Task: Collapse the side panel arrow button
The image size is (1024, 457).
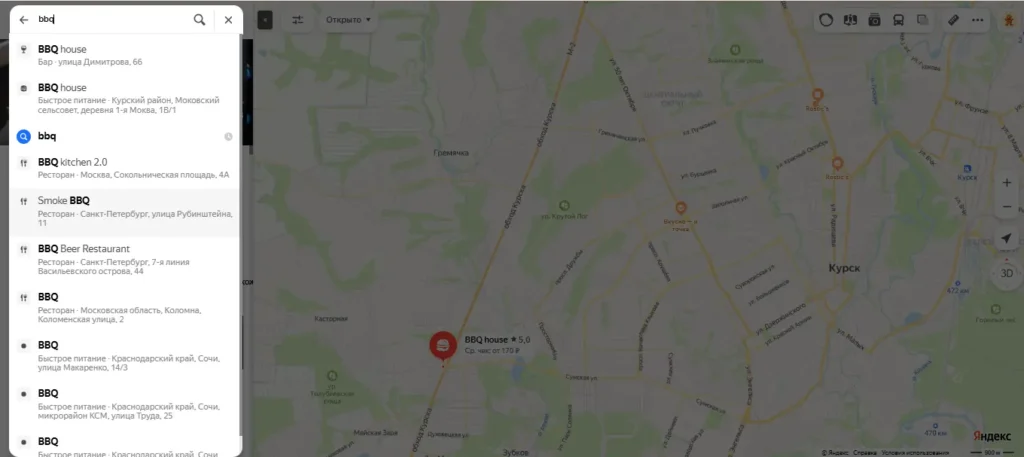Action: (264, 20)
